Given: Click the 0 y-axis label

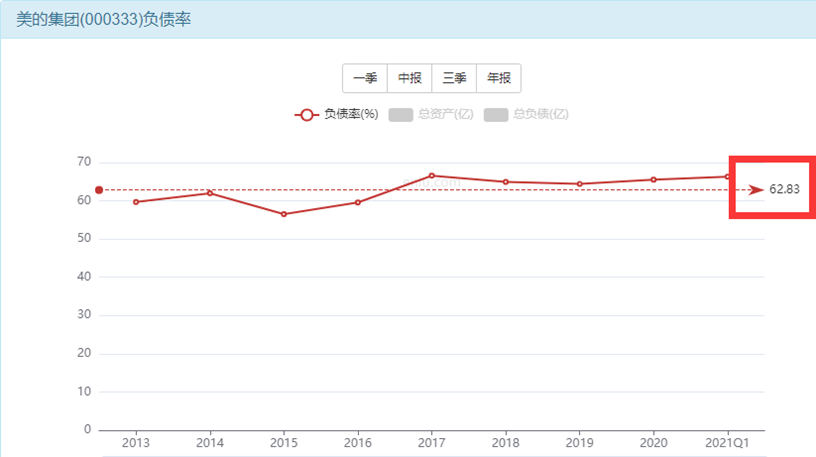Looking at the screenshot, I should [87, 429].
